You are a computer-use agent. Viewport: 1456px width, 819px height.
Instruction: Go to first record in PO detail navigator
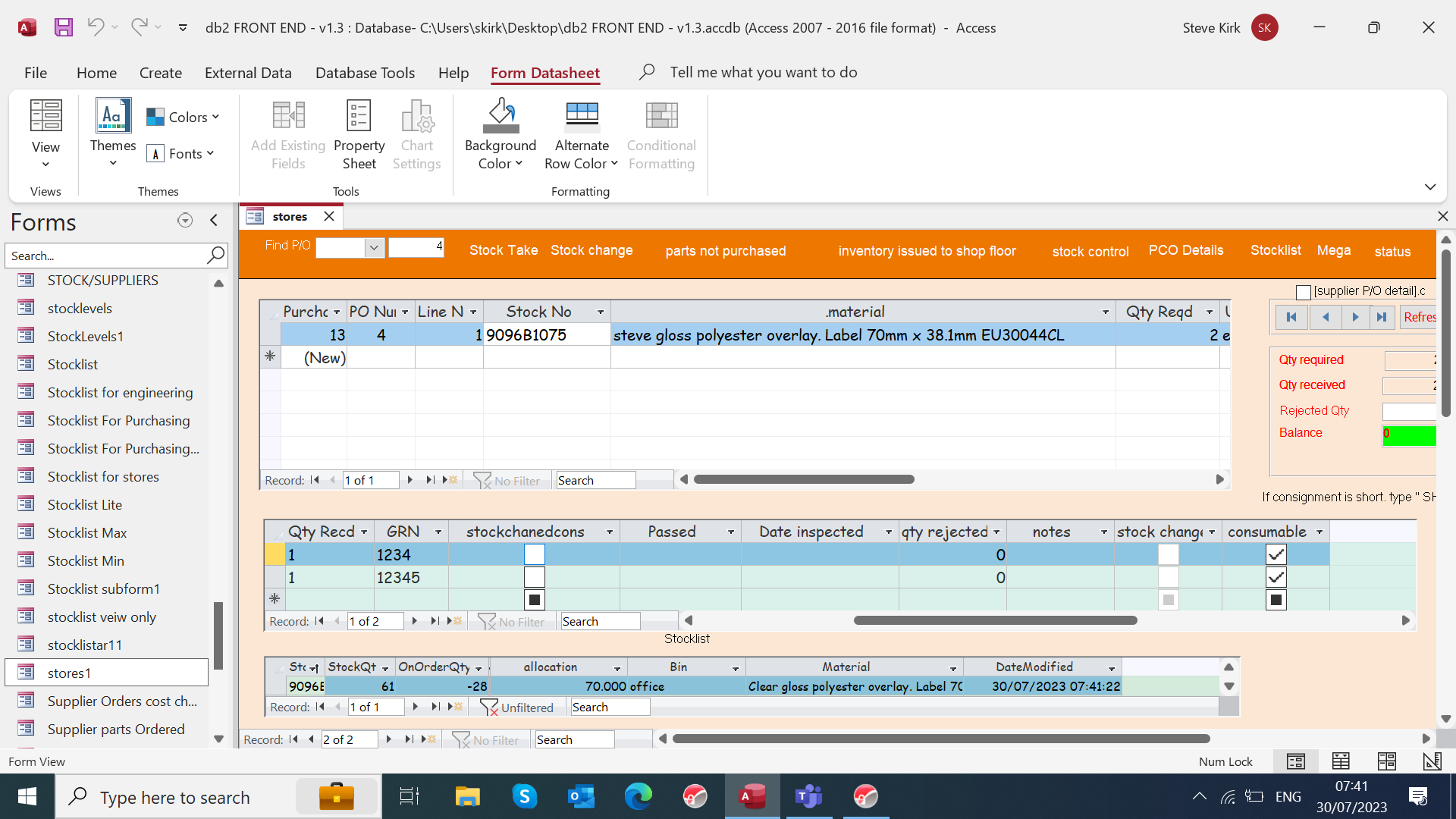click(x=1291, y=317)
